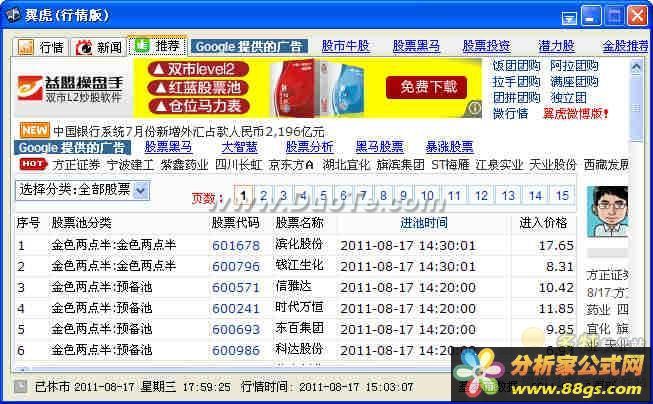The width and height of the screenshot is (653, 404).
Task: Click the vertical scrollbar up arrow
Action: pos(636,67)
